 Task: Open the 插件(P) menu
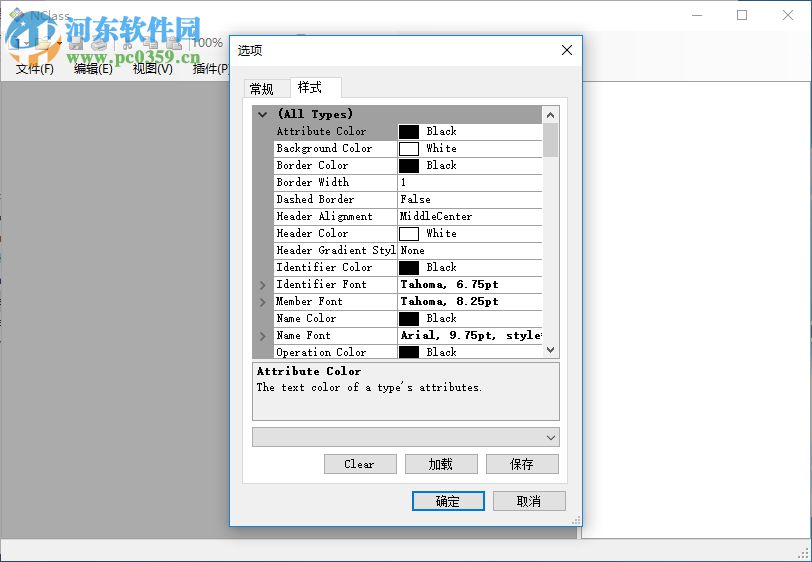coord(211,69)
